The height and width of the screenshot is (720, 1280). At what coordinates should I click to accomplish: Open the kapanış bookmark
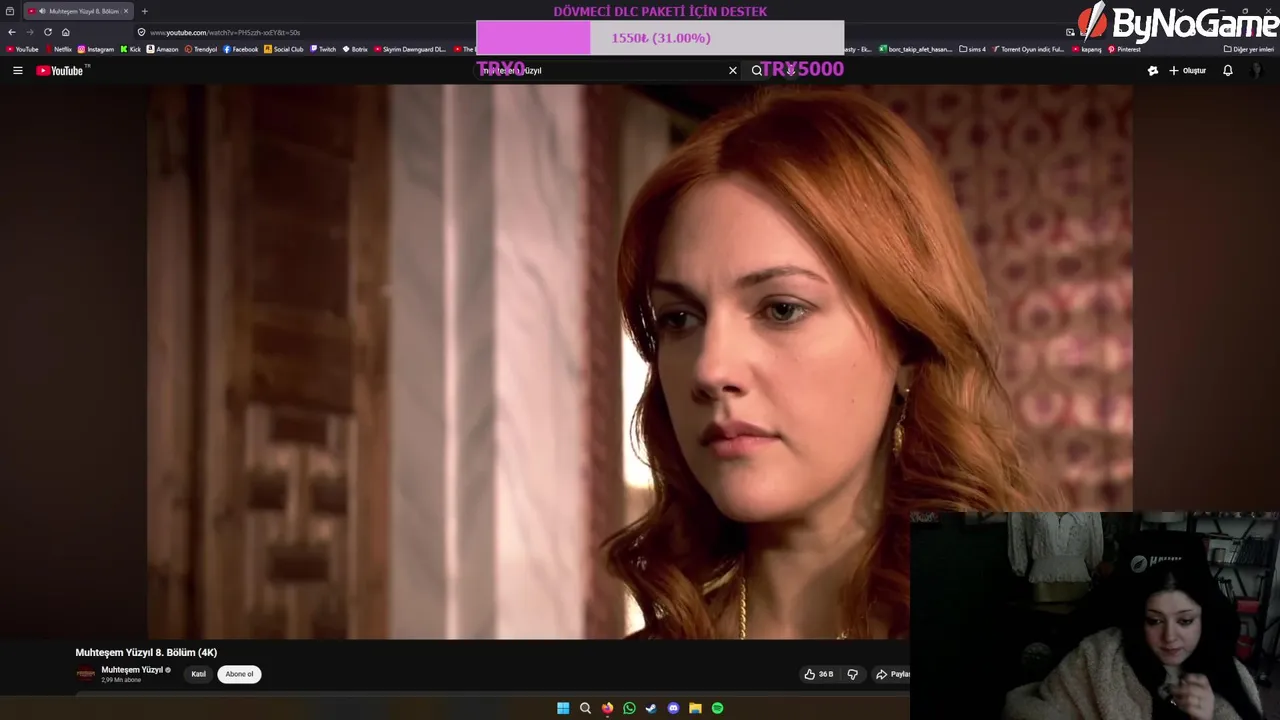click(x=1086, y=49)
